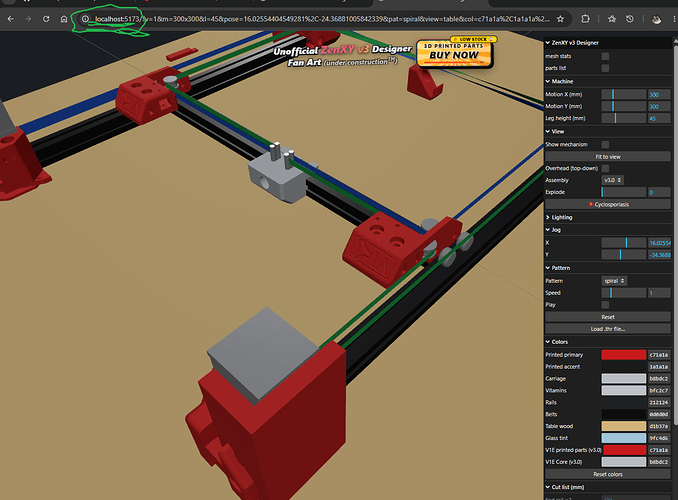The height and width of the screenshot is (500, 678).
Task: Click the Fit to view button
Action: [608, 157]
